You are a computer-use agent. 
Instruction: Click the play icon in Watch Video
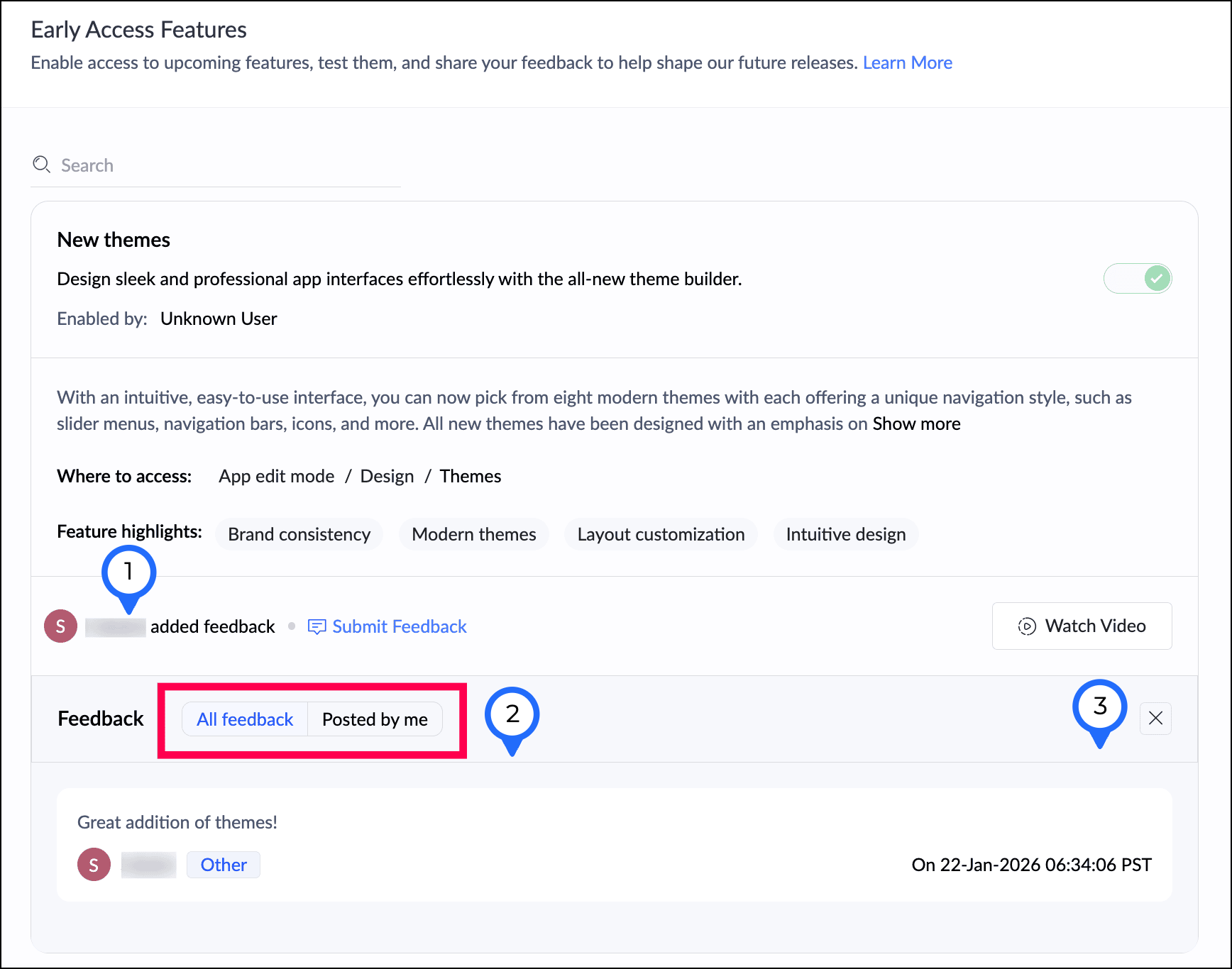[1026, 626]
